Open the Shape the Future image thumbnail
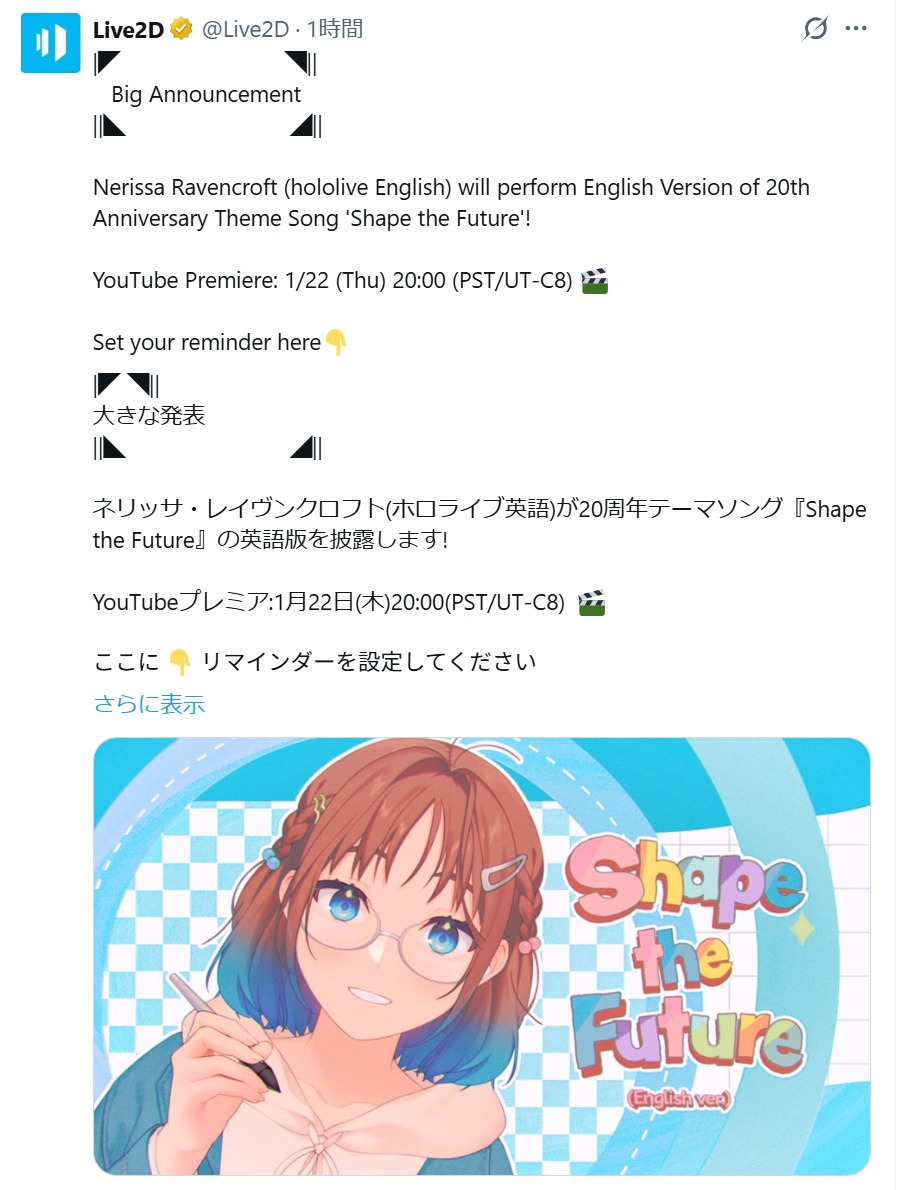This screenshot has width=899, height=1190. (482, 956)
